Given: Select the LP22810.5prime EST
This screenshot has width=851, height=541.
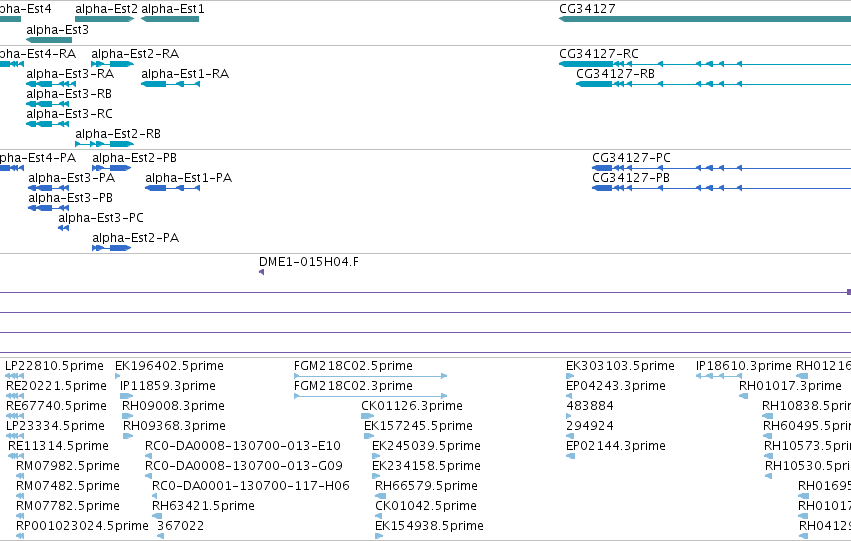Looking at the screenshot, I should (14, 376).
